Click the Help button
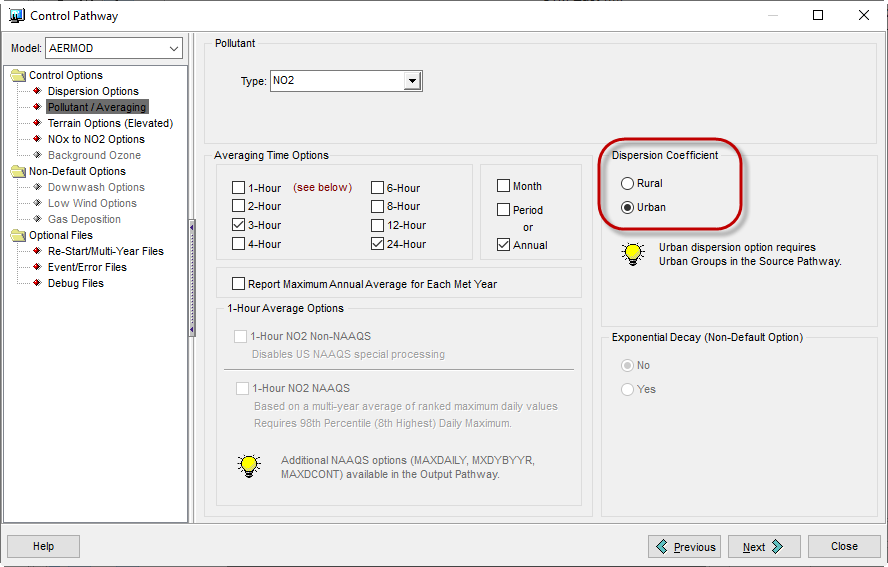The height and width of the screenshot is (567, 888). pyautogui.click(x=44, y=546)
